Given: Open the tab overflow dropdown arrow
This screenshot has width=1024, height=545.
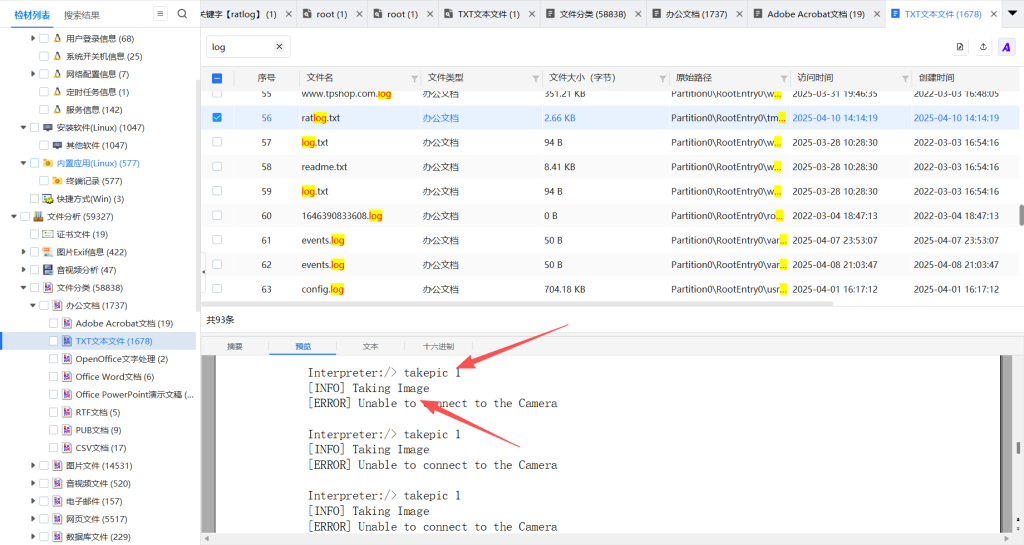Looking at the screenshot, I should click(x=1011, y=14).
